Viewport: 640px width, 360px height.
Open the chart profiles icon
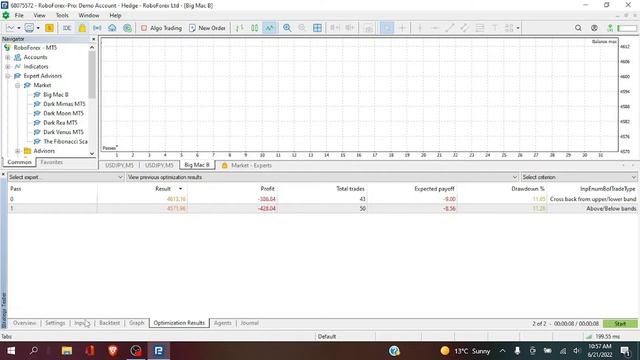(x=29, y=28)
